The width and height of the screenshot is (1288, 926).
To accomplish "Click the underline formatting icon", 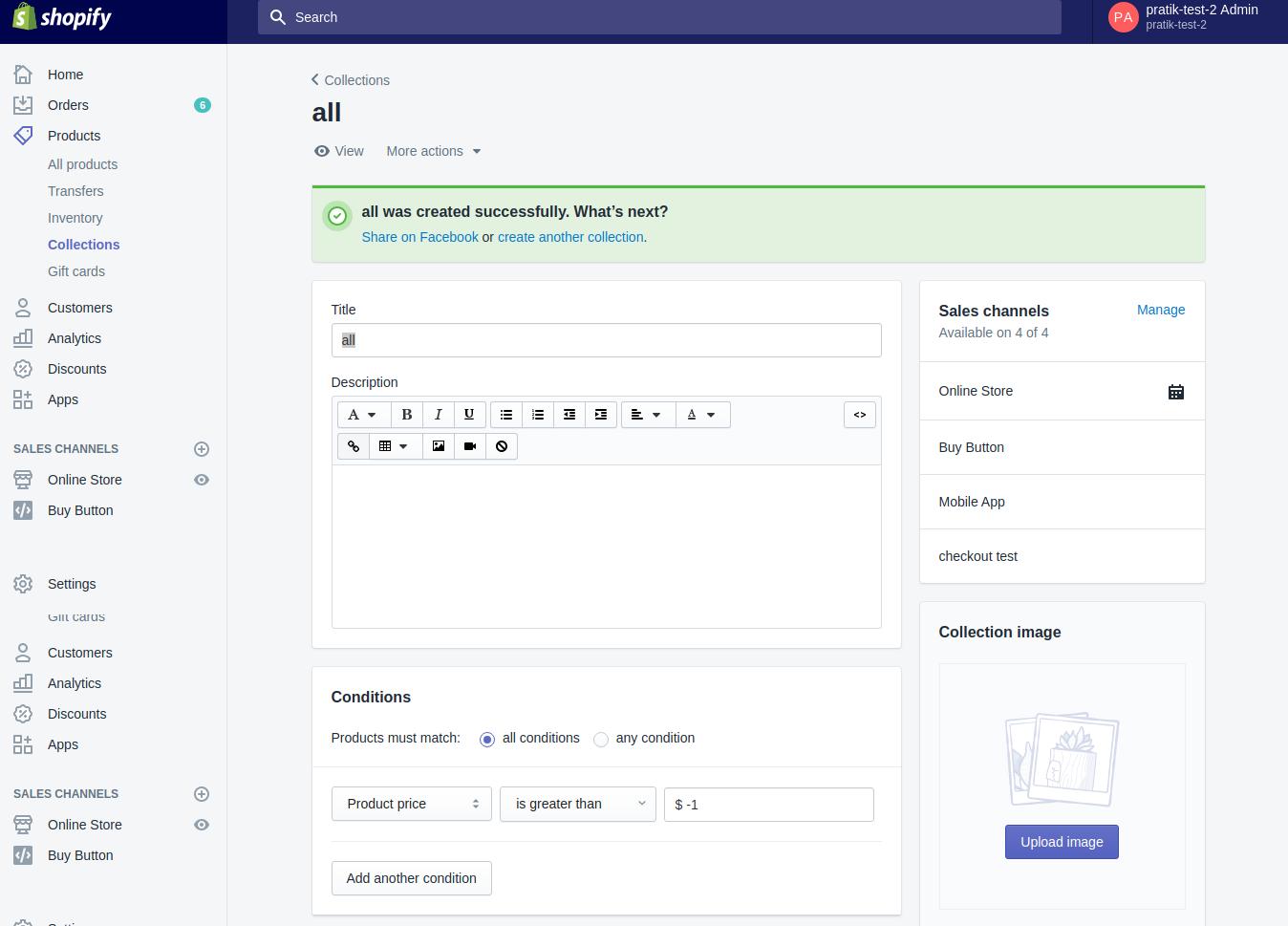I will pyautogui.click(x=469, y=415).
